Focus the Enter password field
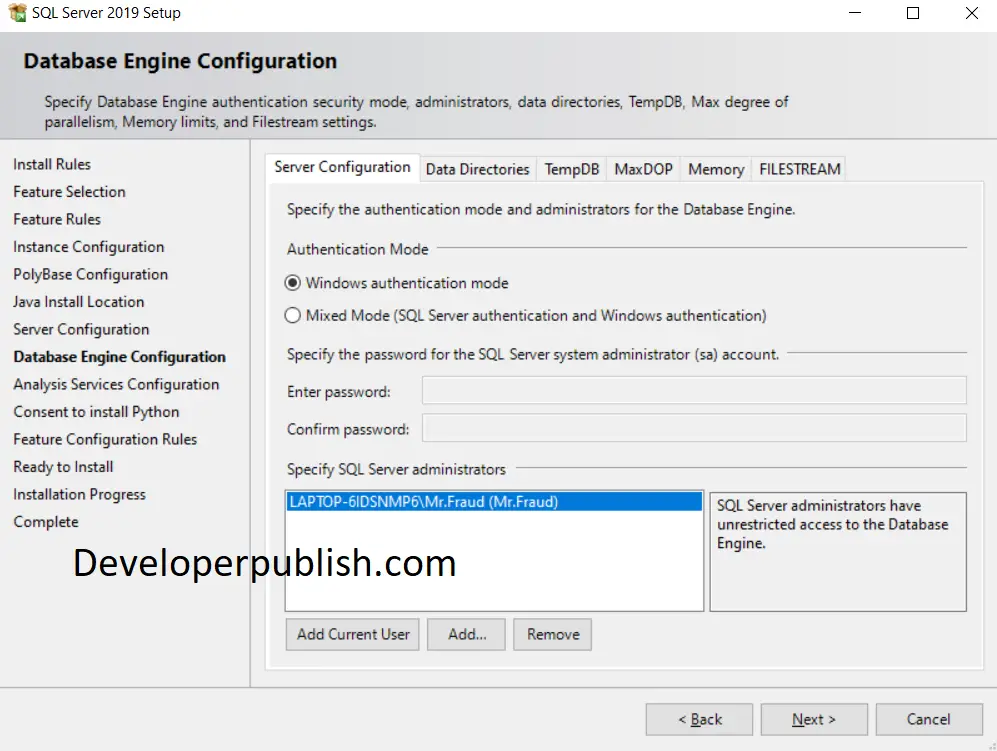This screenshot has width=997, height=751. pyautogui.click(x=694, y=390)
